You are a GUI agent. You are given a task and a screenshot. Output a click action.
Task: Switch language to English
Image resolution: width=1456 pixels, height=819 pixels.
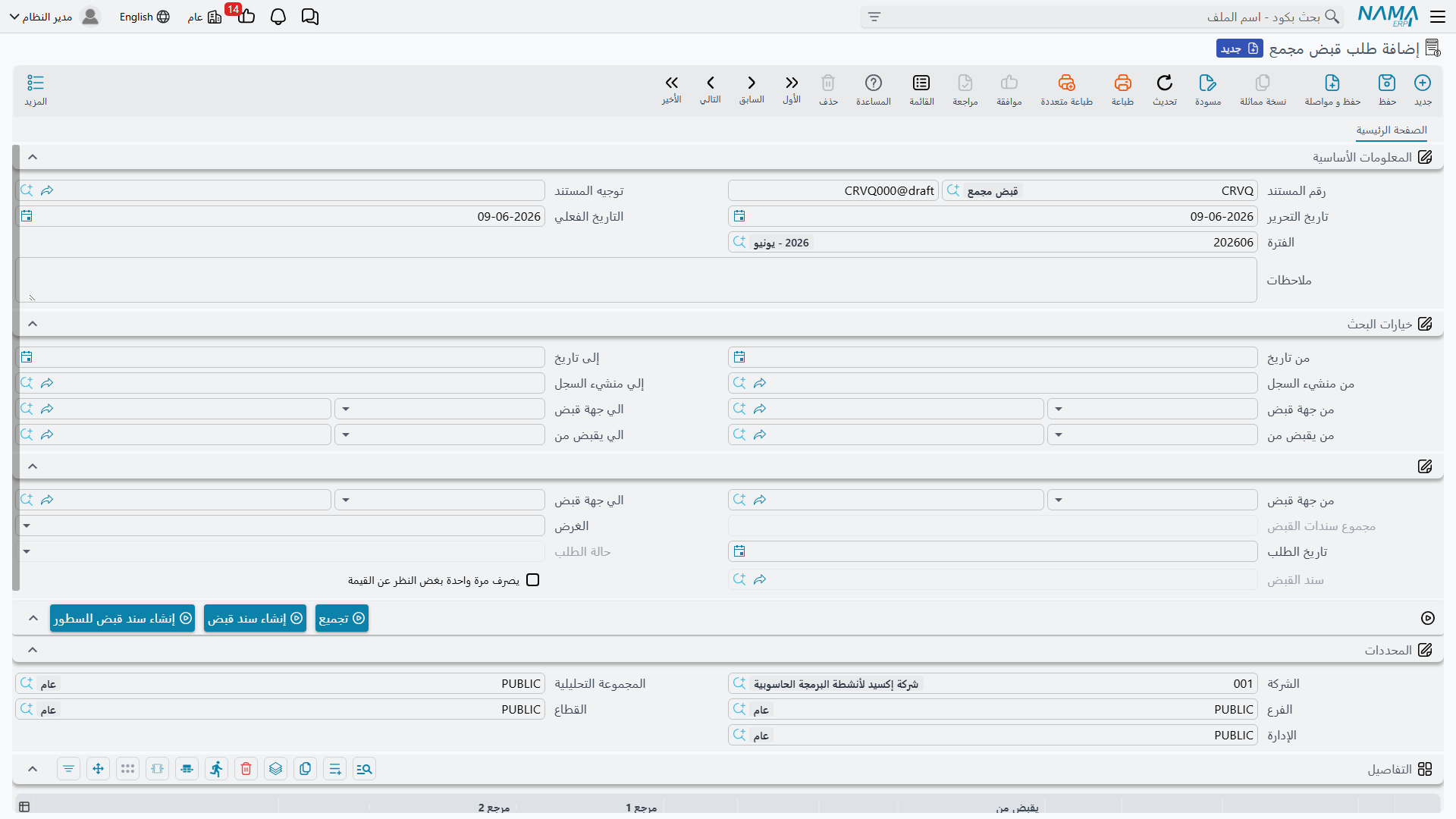tap(144, 17)
